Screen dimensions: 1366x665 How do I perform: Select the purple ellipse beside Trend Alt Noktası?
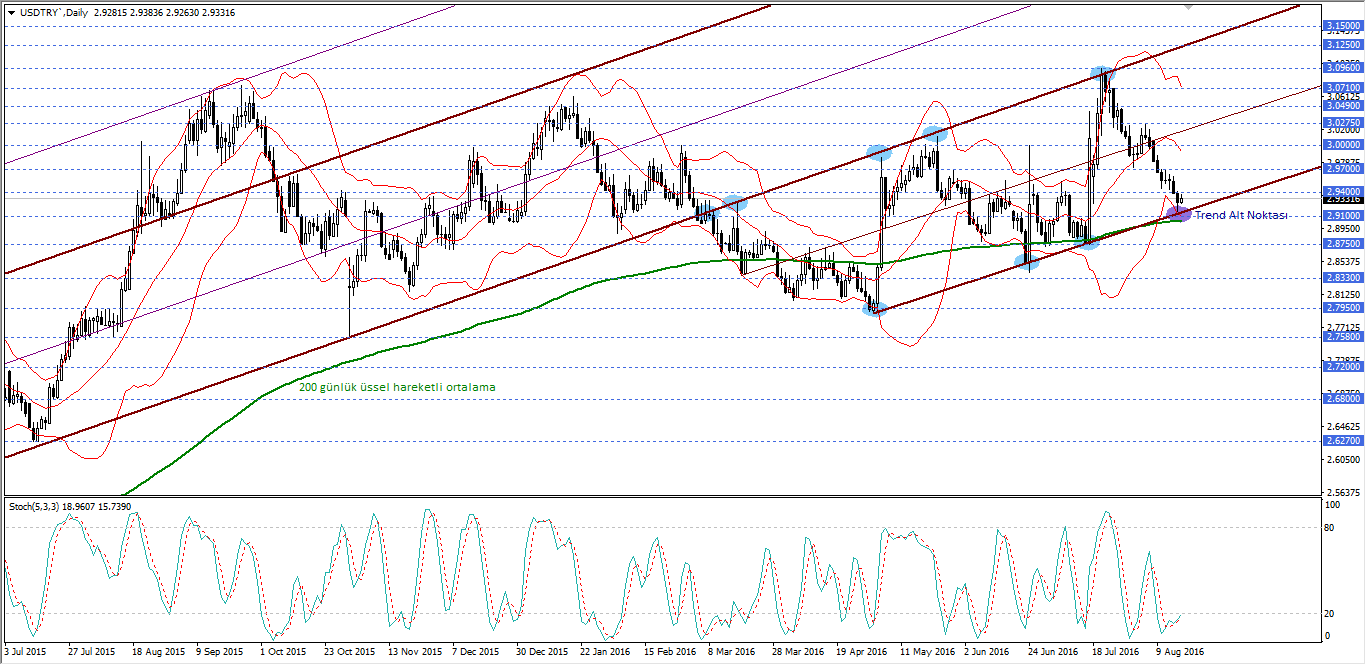pos(1179,213)
